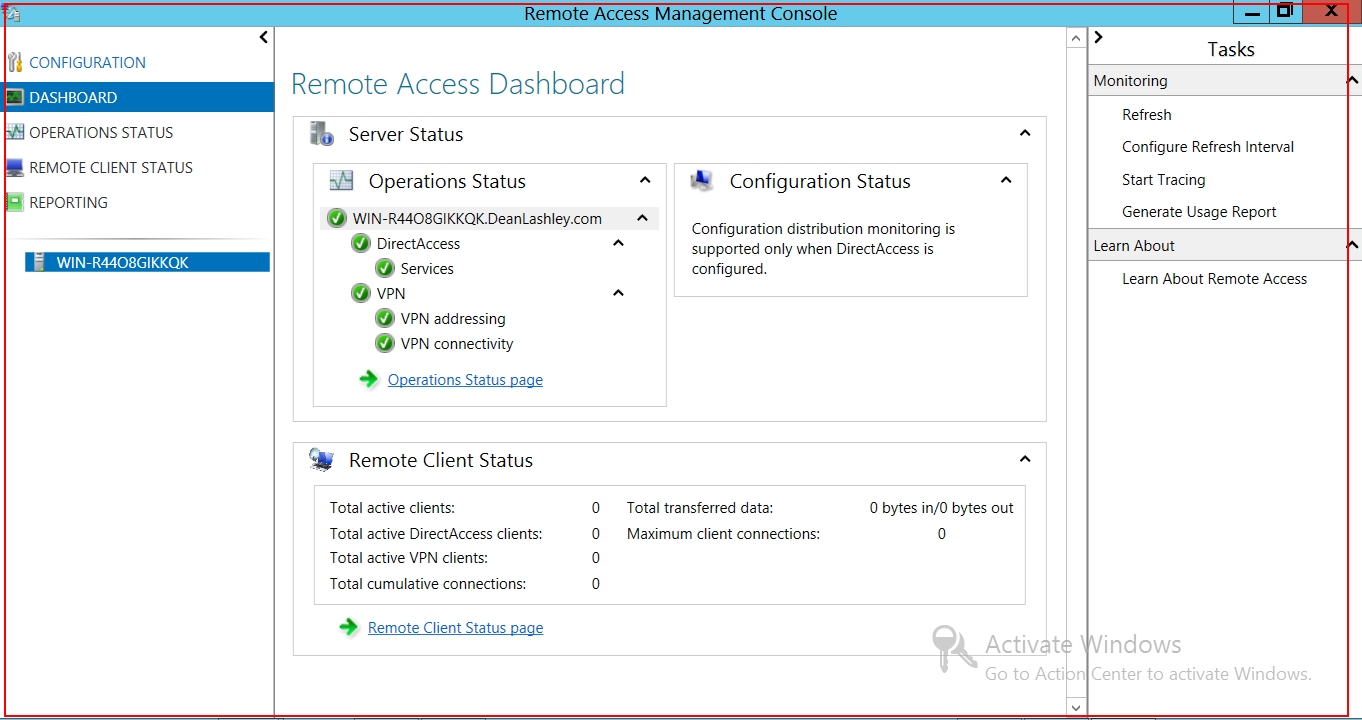
Task: Click the Dashboard monitor icon in the sidebar
Action: (x=14, y=97)
